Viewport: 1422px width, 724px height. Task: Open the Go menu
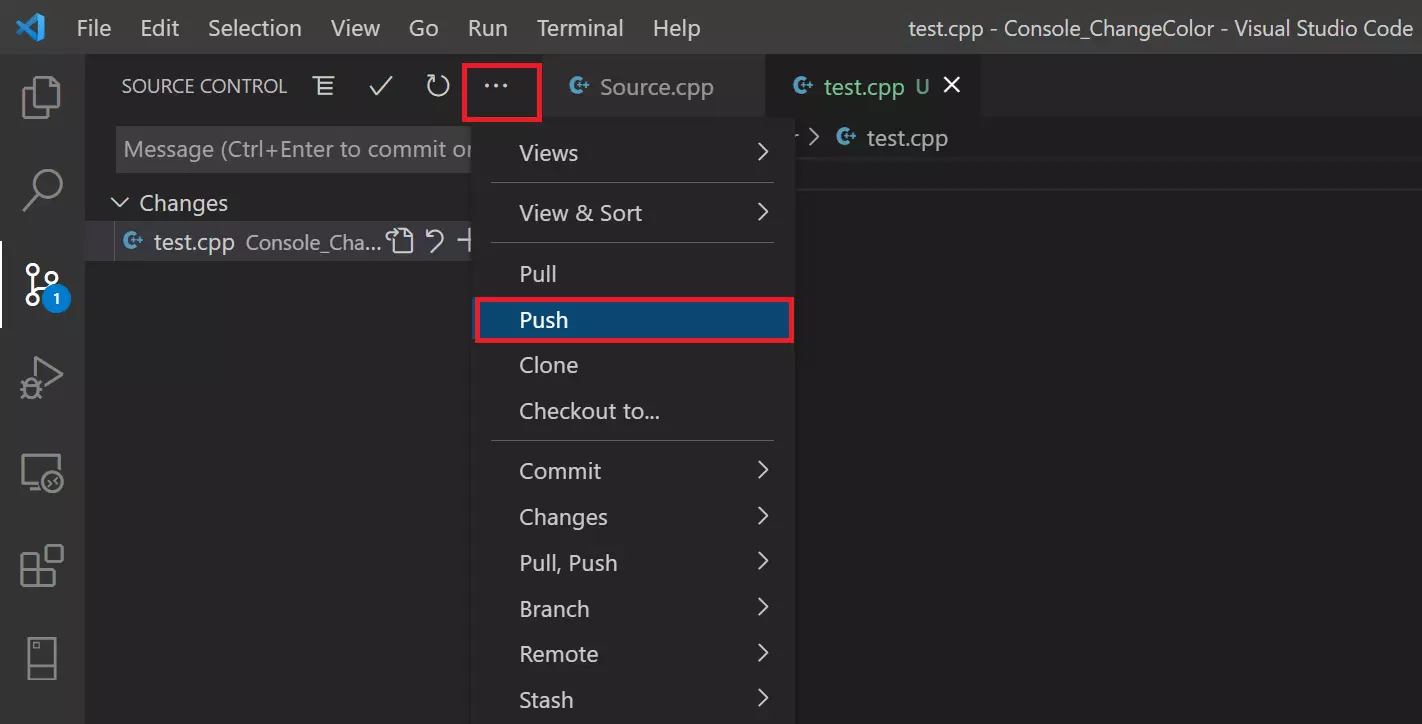coord(424,27)
